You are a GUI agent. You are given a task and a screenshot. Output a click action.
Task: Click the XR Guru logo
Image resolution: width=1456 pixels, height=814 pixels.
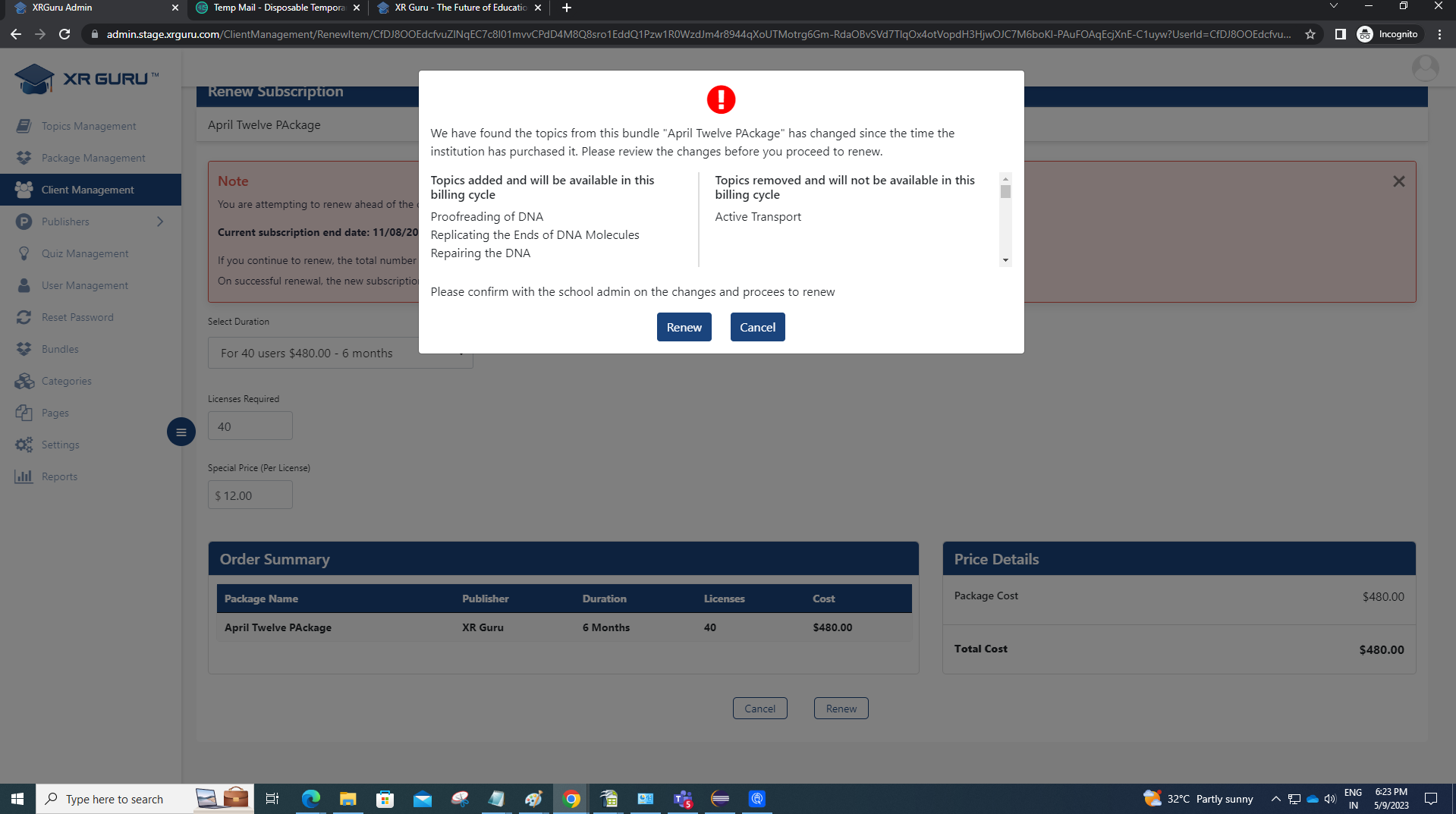click(x=87, y=79)
